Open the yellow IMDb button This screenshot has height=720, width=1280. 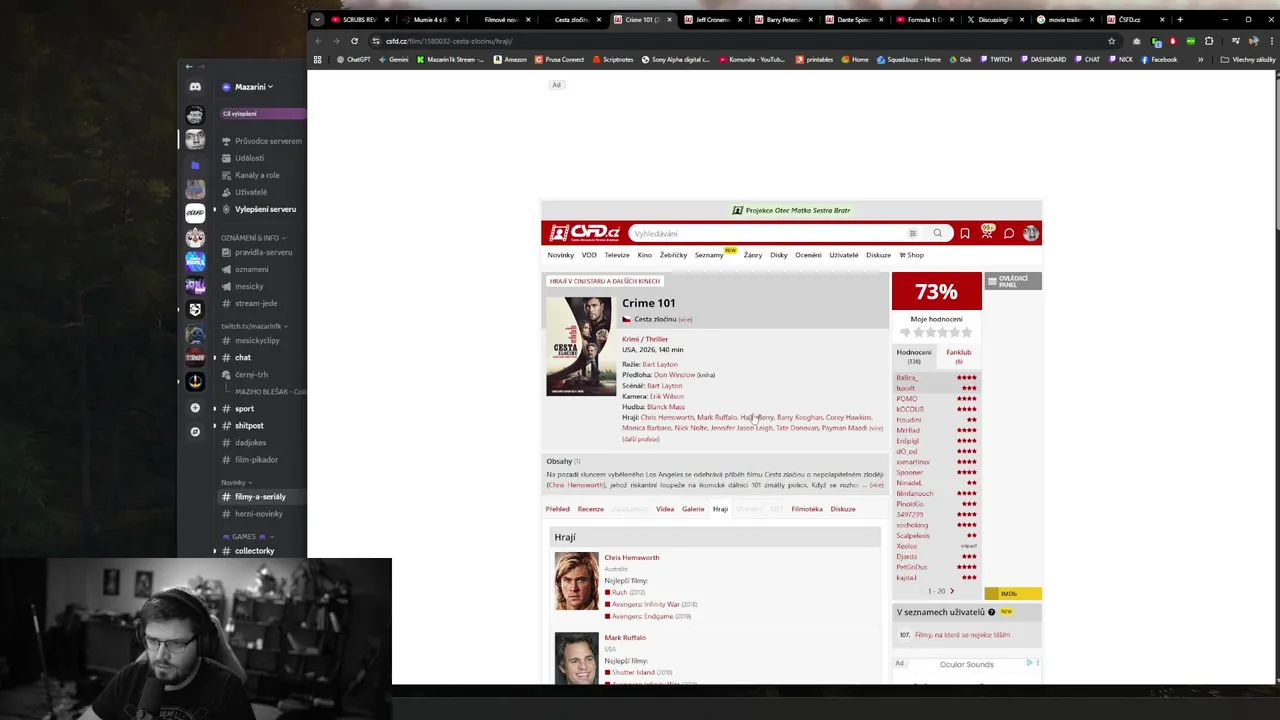tap(1013, 594)
